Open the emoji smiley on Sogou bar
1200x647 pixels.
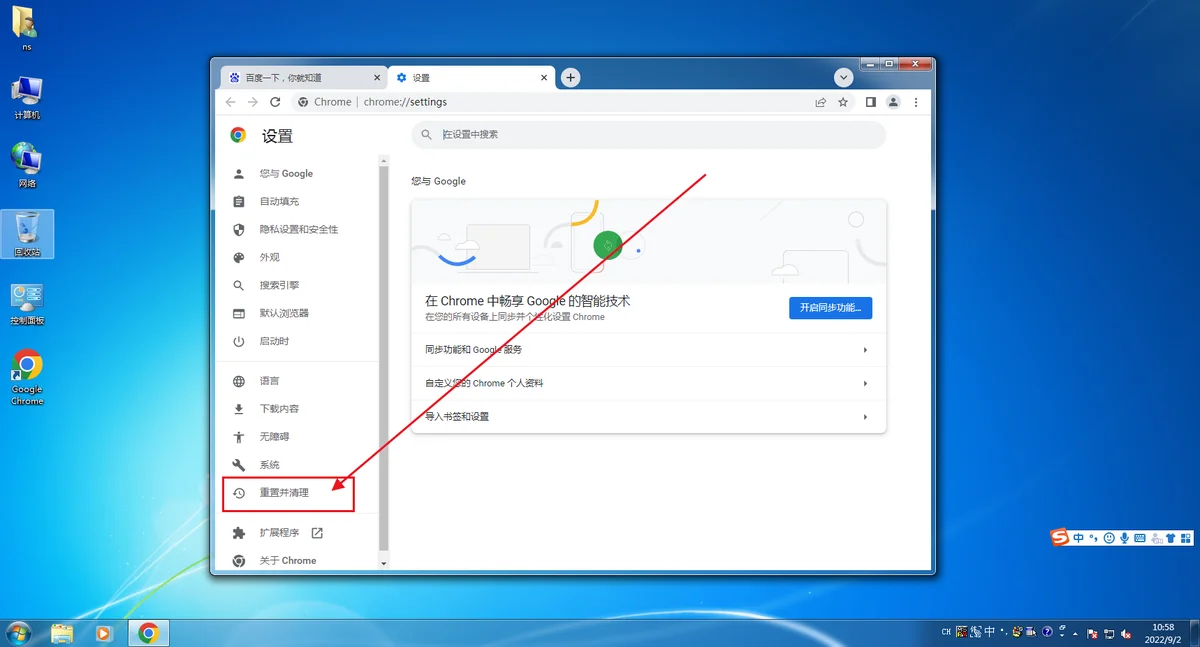1109,538
